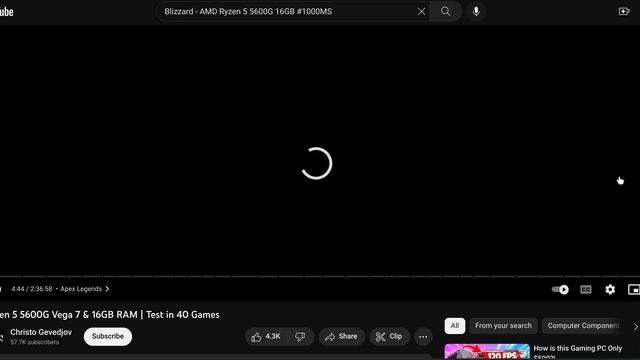Image resolution: width=640 pixels, height=360 pixels.
Task: Open more actions three-dot menu
Action: coord(423,337)
